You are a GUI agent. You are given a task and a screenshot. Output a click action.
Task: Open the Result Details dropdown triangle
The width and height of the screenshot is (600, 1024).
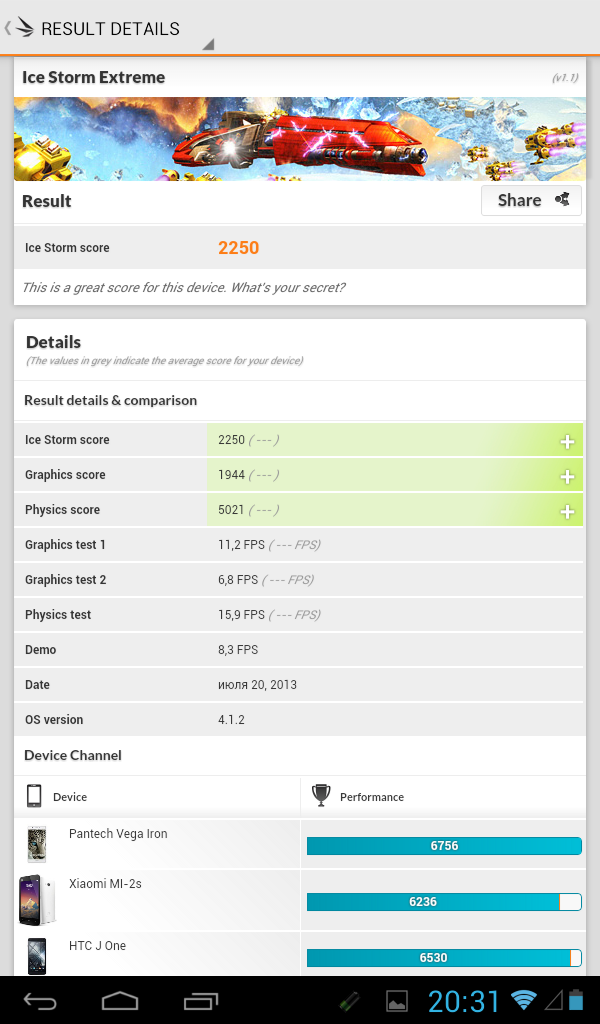(x=208, y=44)
